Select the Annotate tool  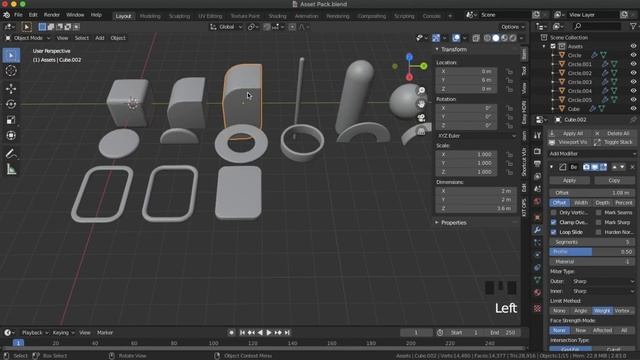[x=11, y=153]
